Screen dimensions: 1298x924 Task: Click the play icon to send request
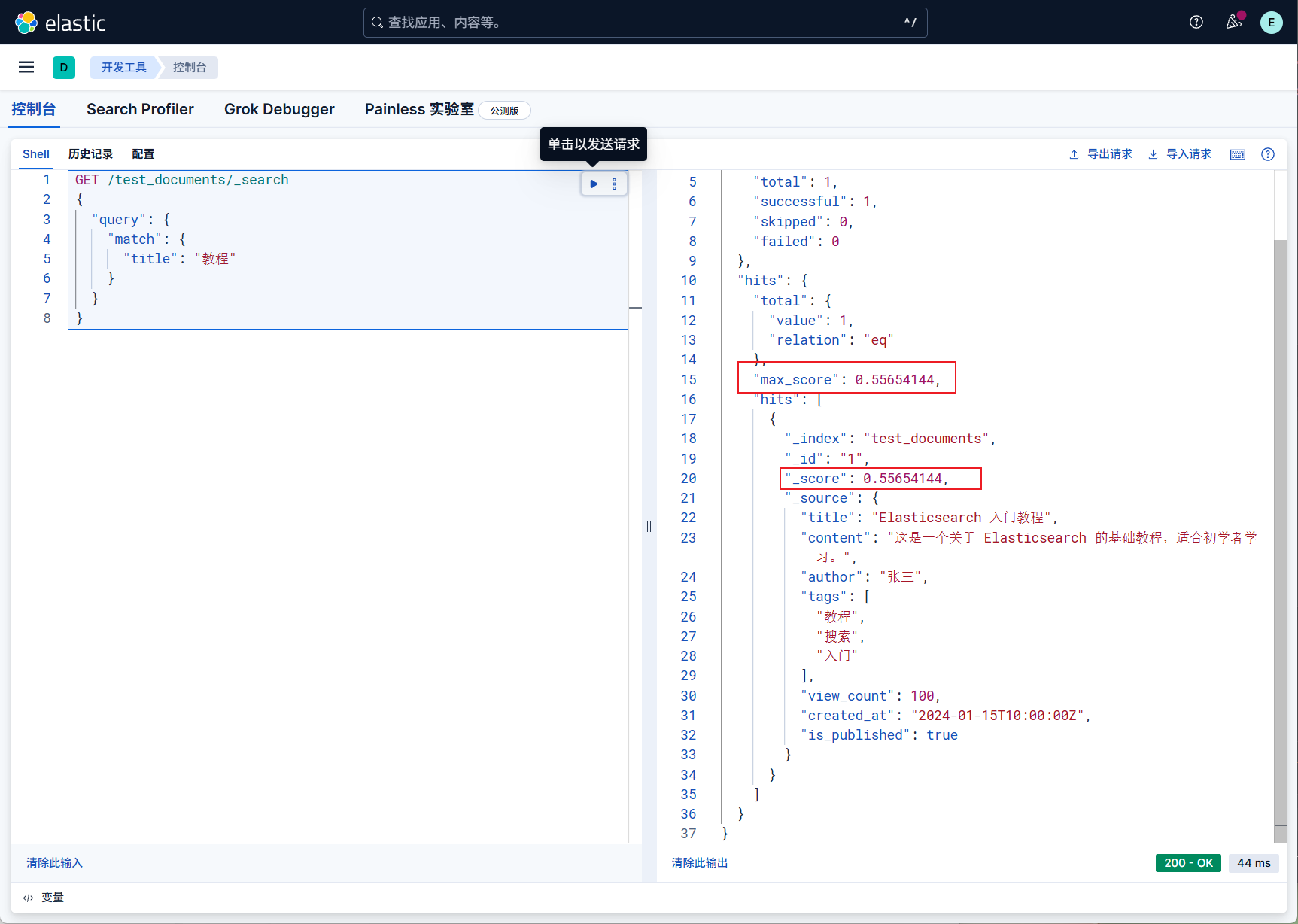pyautogui.click(x=594, y=184)
